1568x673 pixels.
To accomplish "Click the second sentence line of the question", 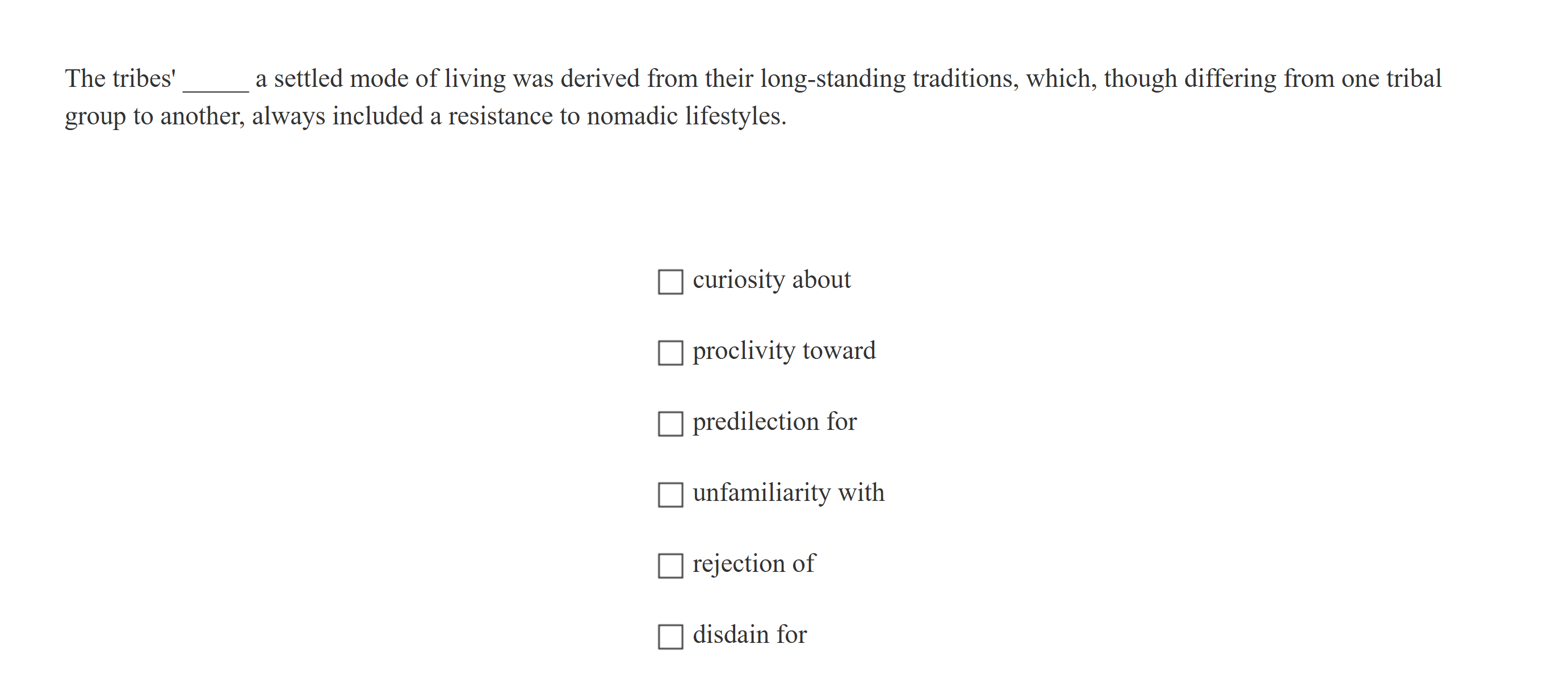I will pyautogui.click(x=426, y=116).
